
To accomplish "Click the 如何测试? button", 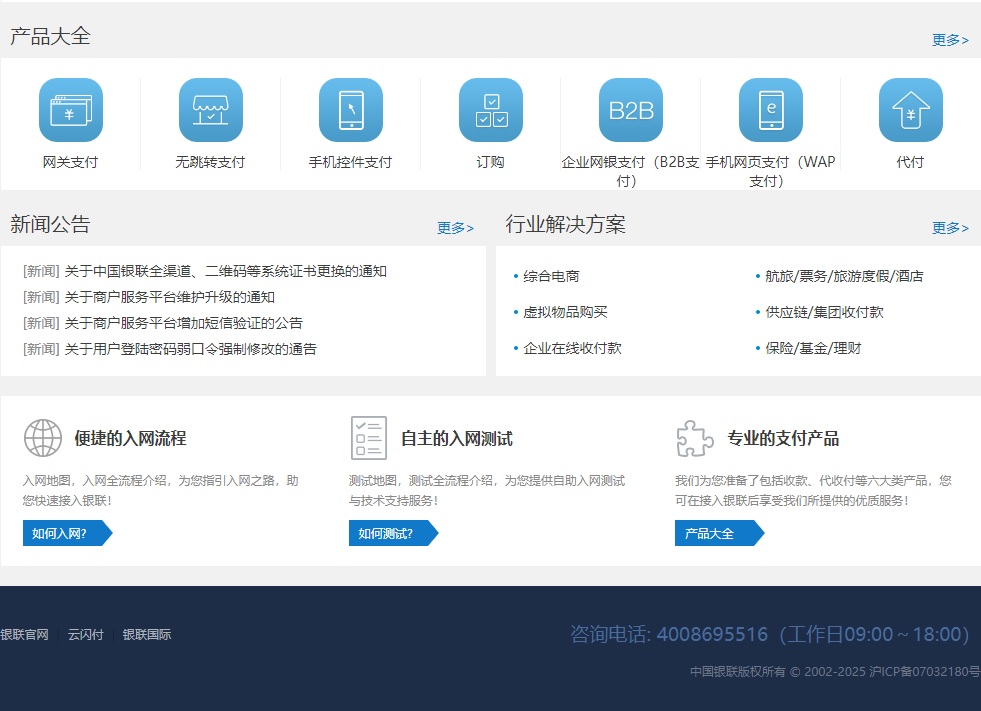I will (x=394, y=533).
